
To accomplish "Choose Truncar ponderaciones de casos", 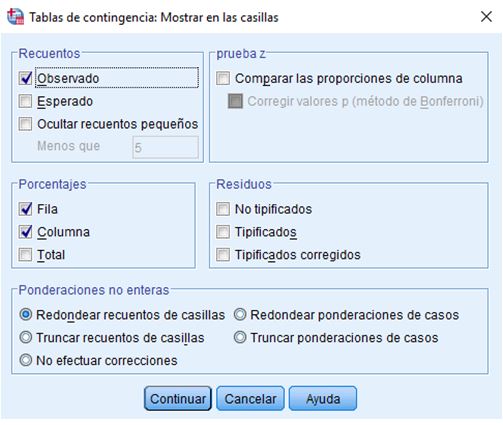I will coord(240,337).
